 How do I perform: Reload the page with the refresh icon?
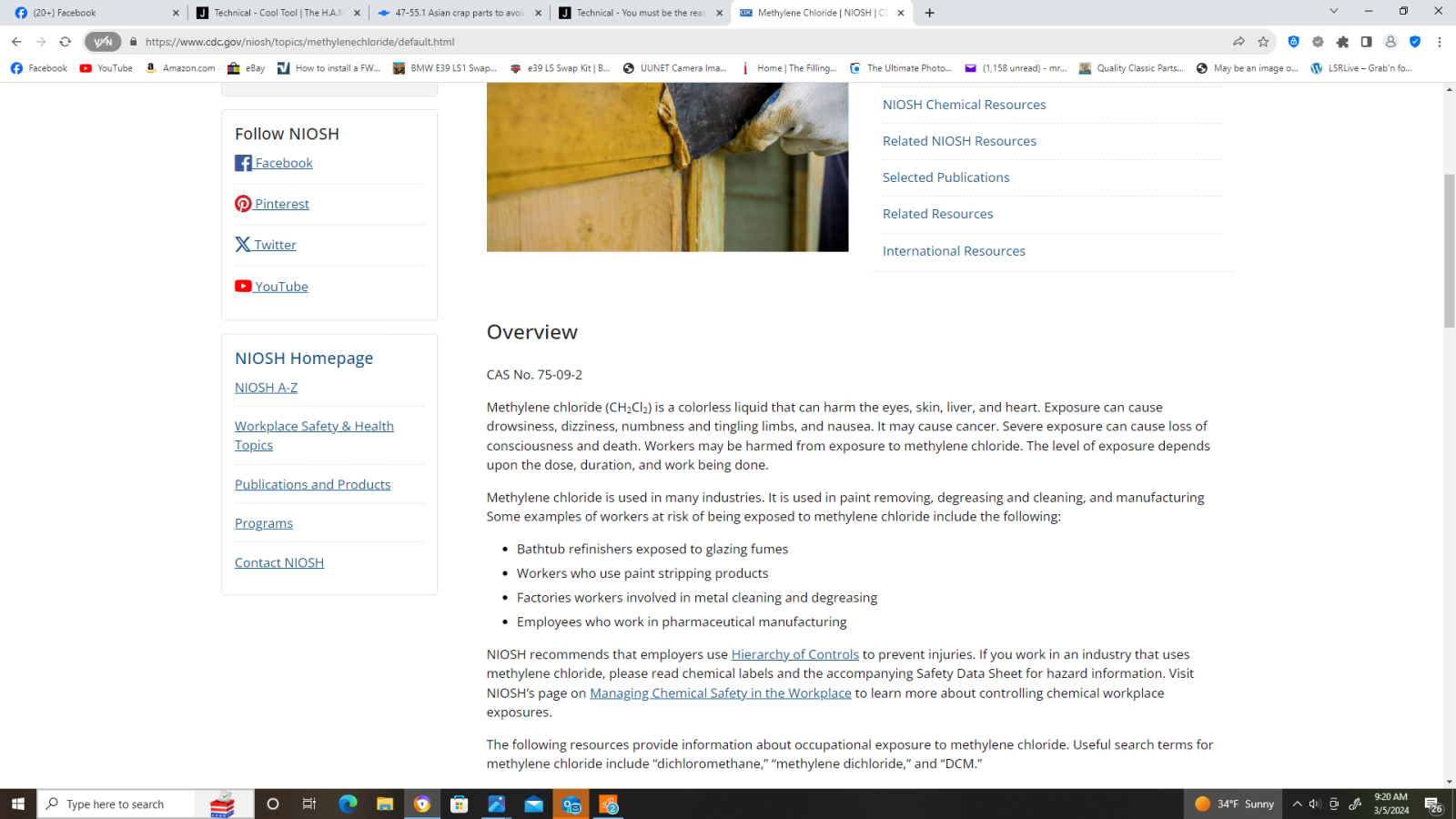[65, 42]
